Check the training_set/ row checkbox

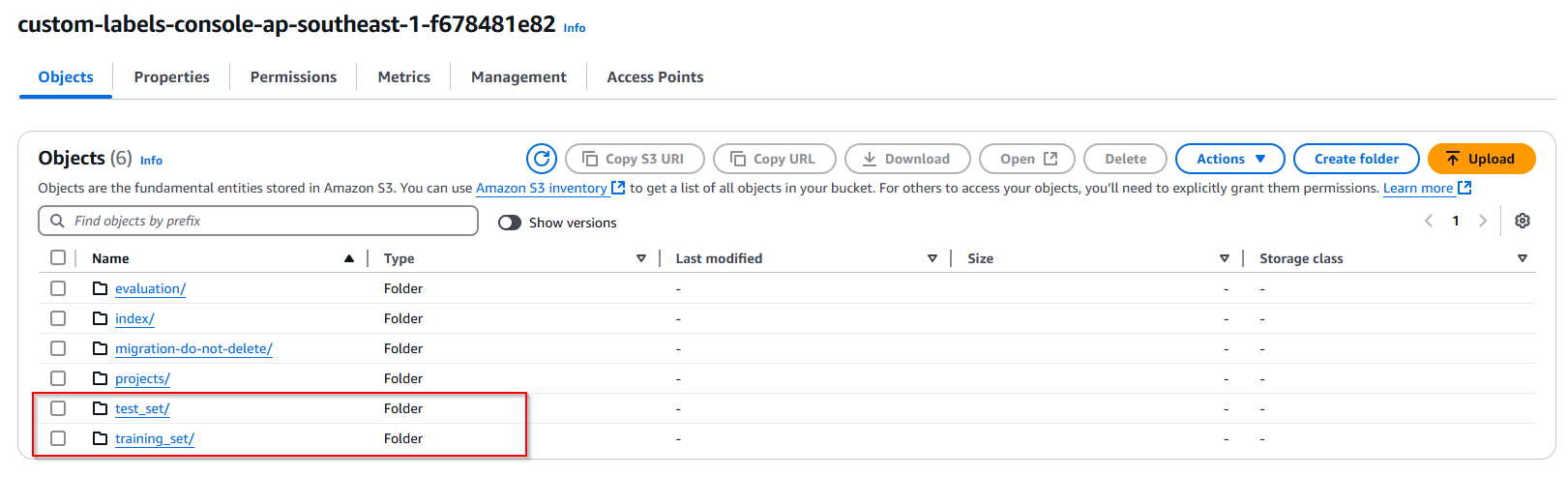(58, 438)
